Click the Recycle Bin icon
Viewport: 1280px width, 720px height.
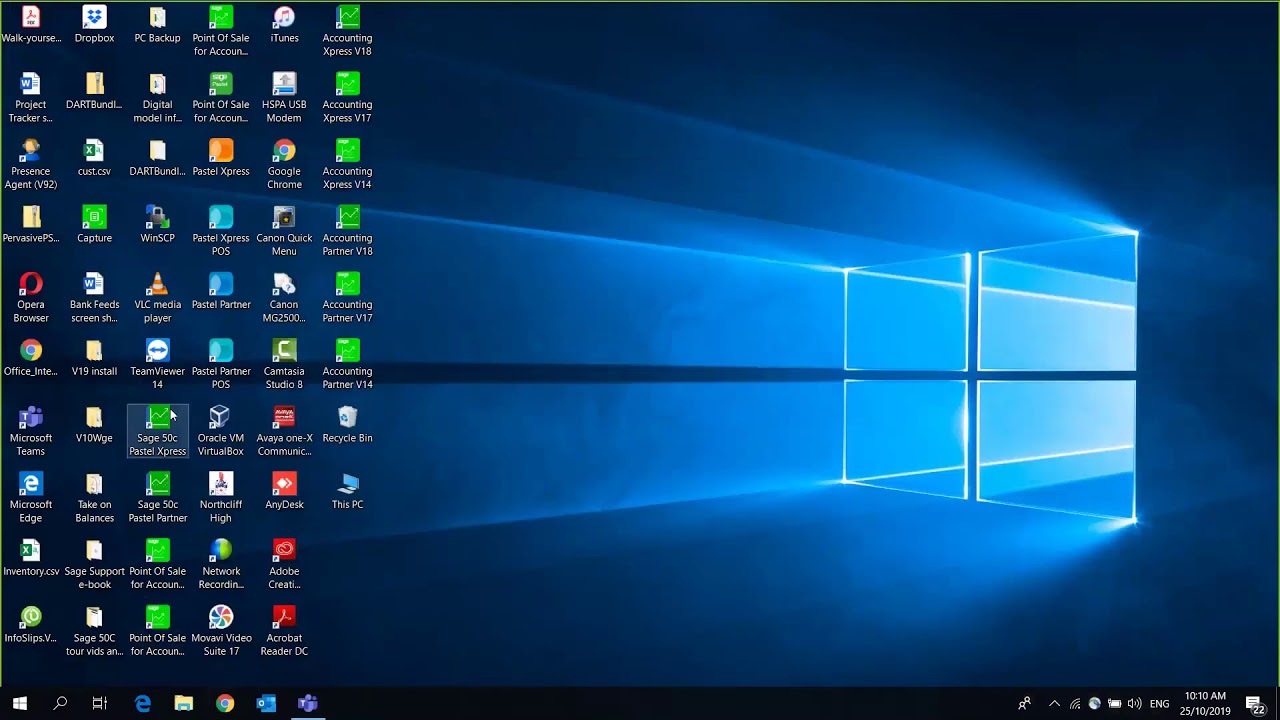coord(347,425)
